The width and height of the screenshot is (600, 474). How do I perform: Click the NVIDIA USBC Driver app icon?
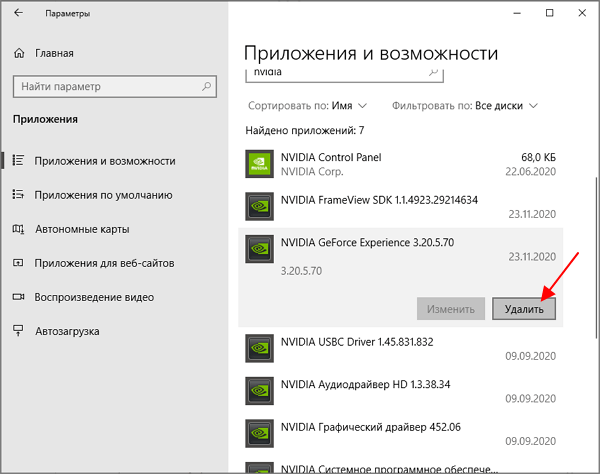(259, 349)
